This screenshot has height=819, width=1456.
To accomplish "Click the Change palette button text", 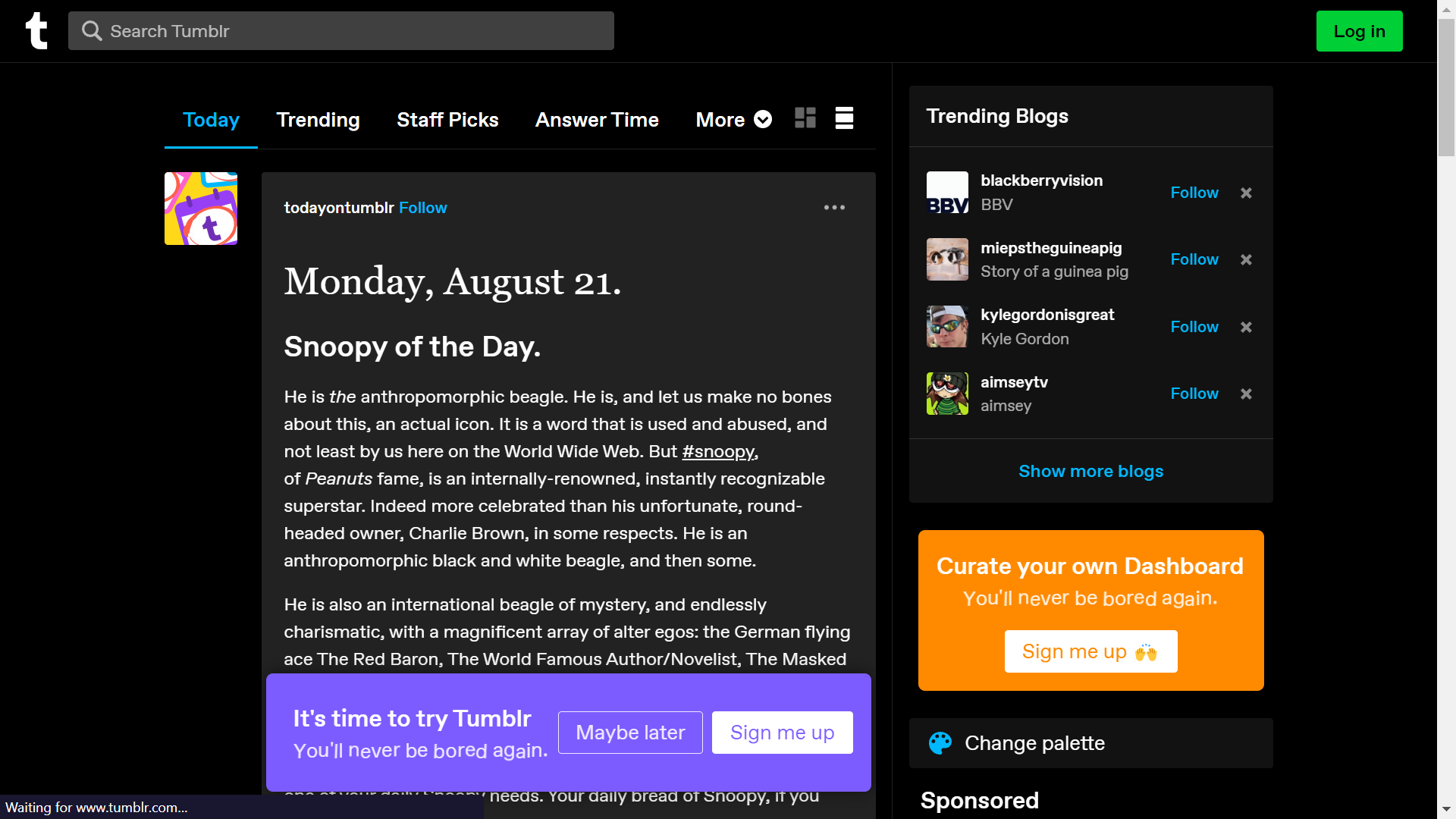I will point(1034,743).
